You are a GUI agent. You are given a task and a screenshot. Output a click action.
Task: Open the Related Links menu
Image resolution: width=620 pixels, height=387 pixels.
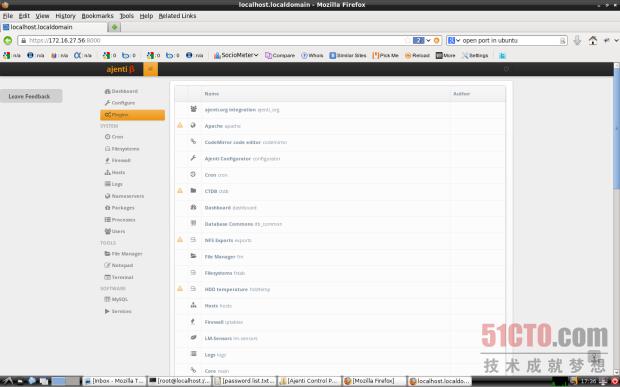pyautogui.click(x=177, y=16)
